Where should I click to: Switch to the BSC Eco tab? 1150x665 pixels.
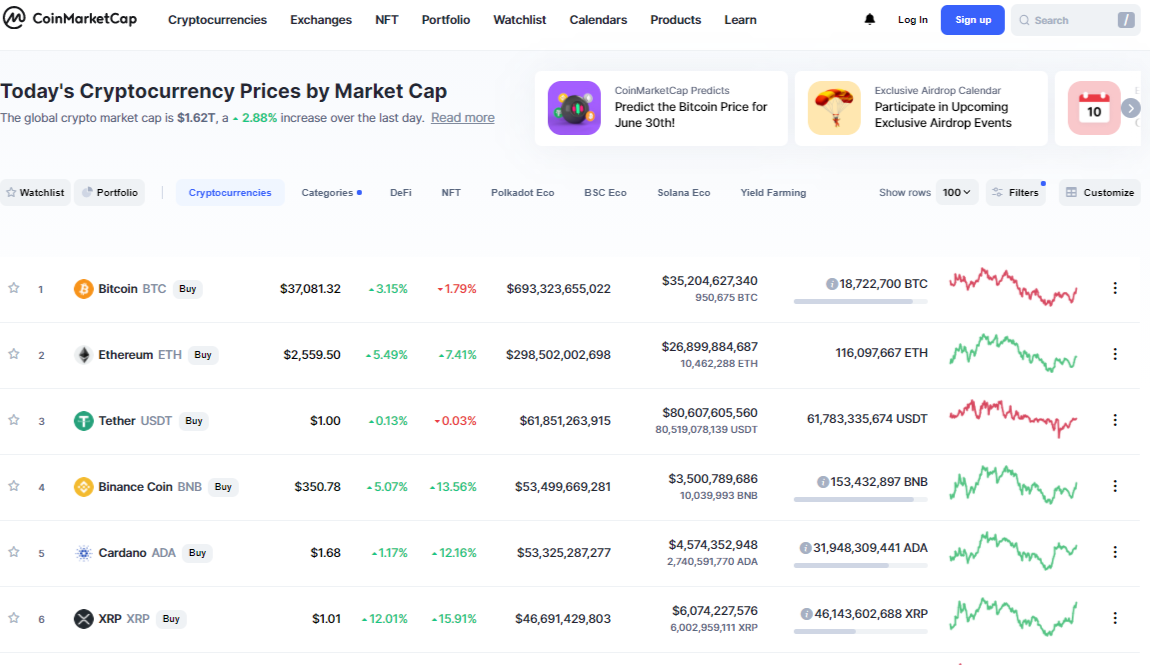(x=605, y=192)
